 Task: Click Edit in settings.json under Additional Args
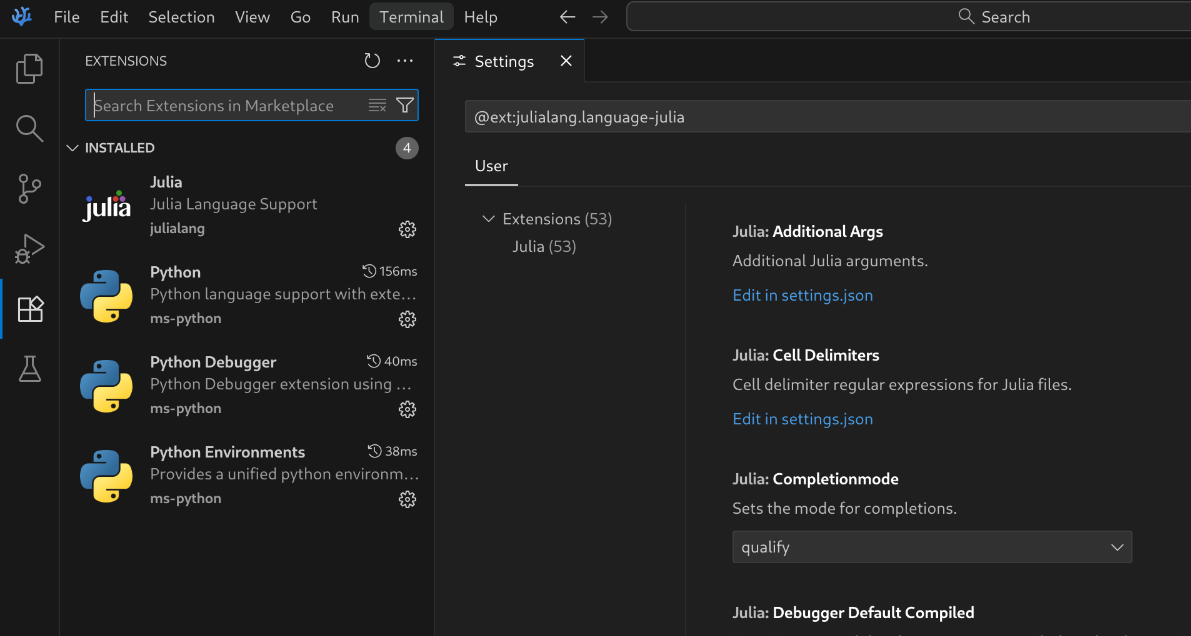click(x=802, y=295)
